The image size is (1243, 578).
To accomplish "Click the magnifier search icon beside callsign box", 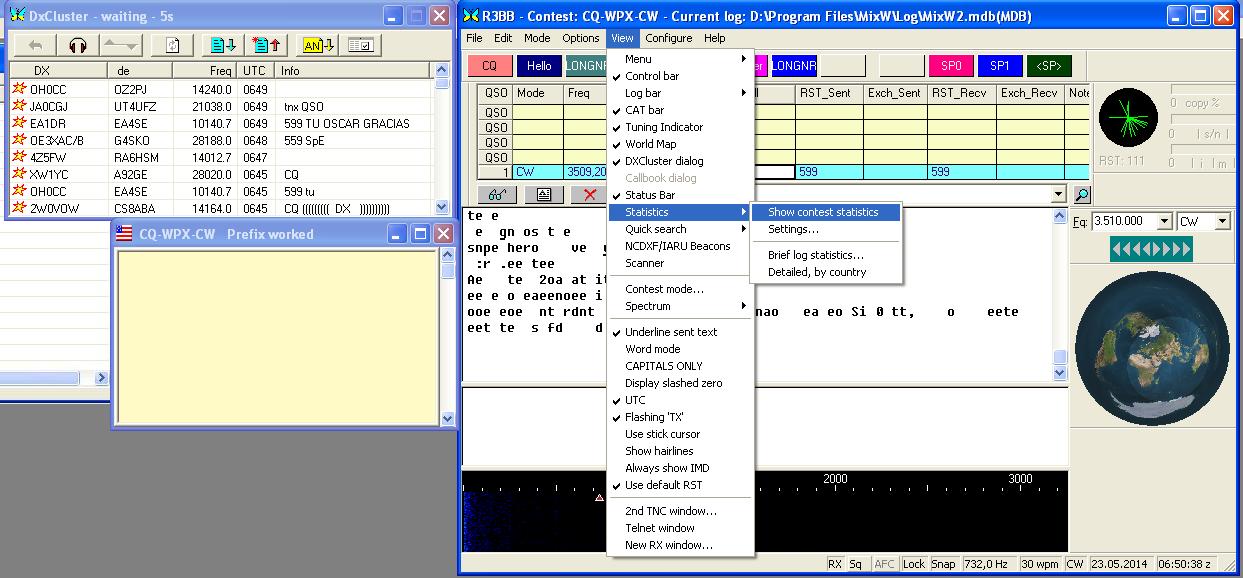I will [x=1081, y=195].
